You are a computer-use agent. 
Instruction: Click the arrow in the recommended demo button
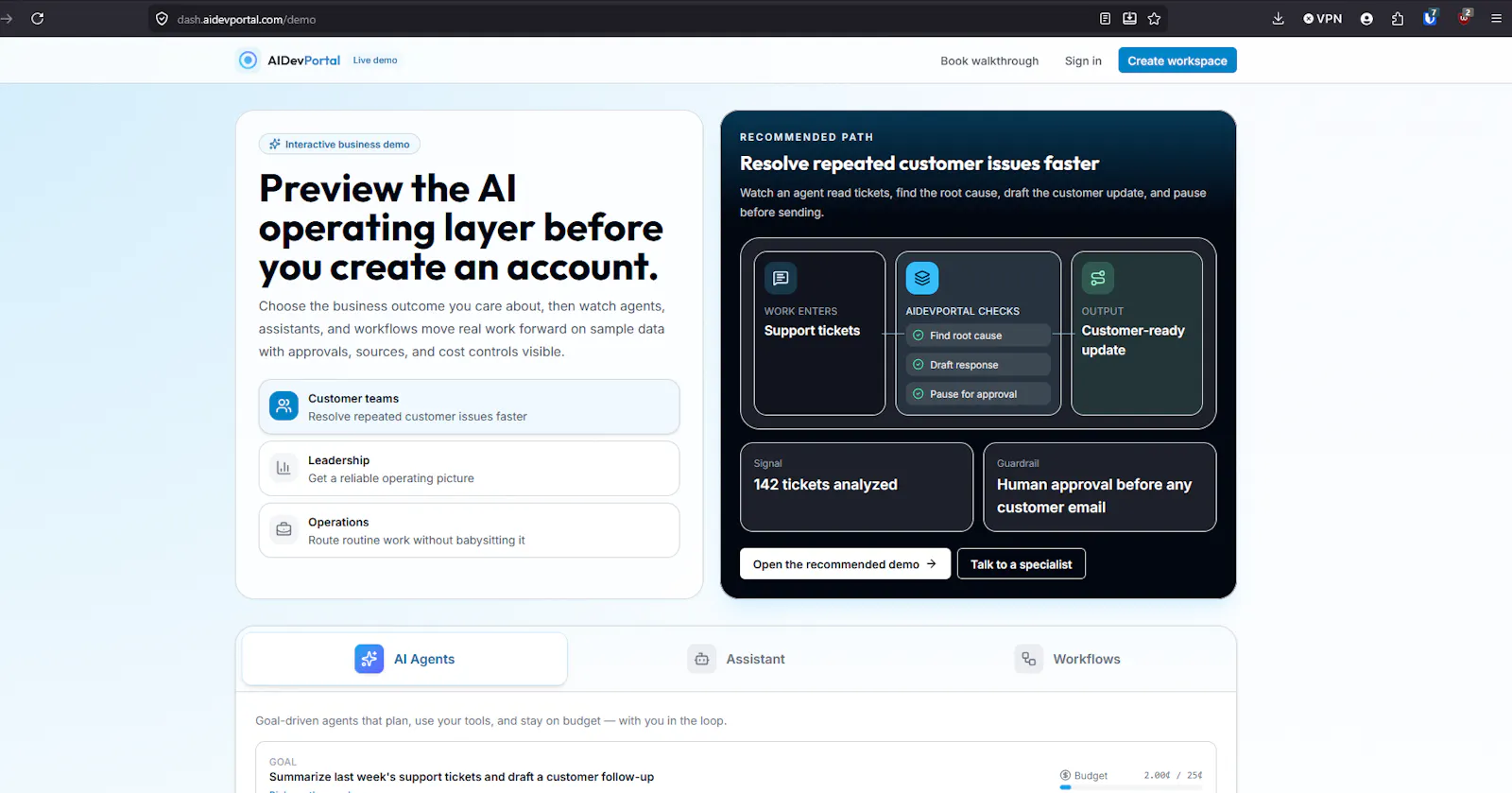point(932,564)
